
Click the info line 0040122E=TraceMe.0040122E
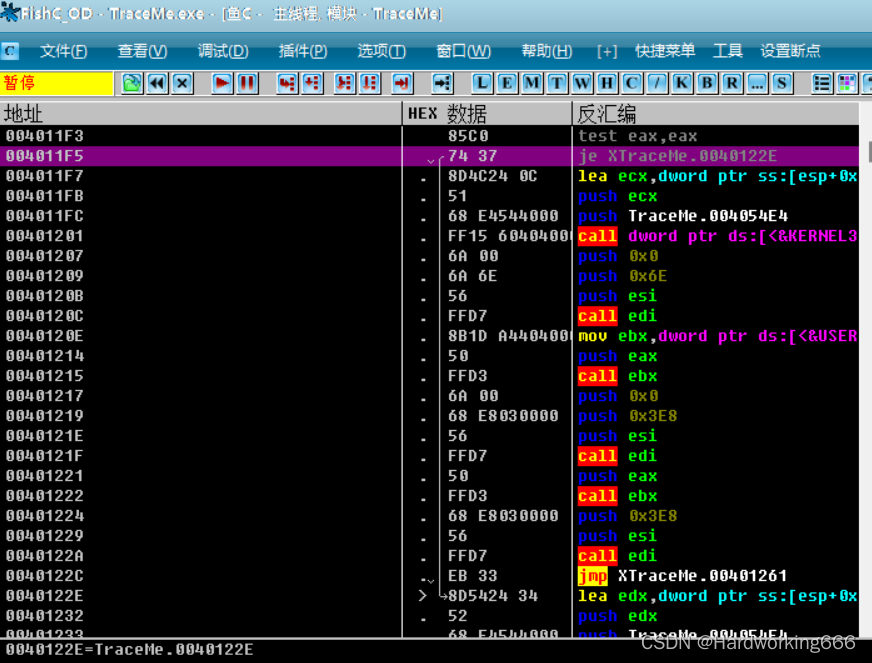click(129, 649)
